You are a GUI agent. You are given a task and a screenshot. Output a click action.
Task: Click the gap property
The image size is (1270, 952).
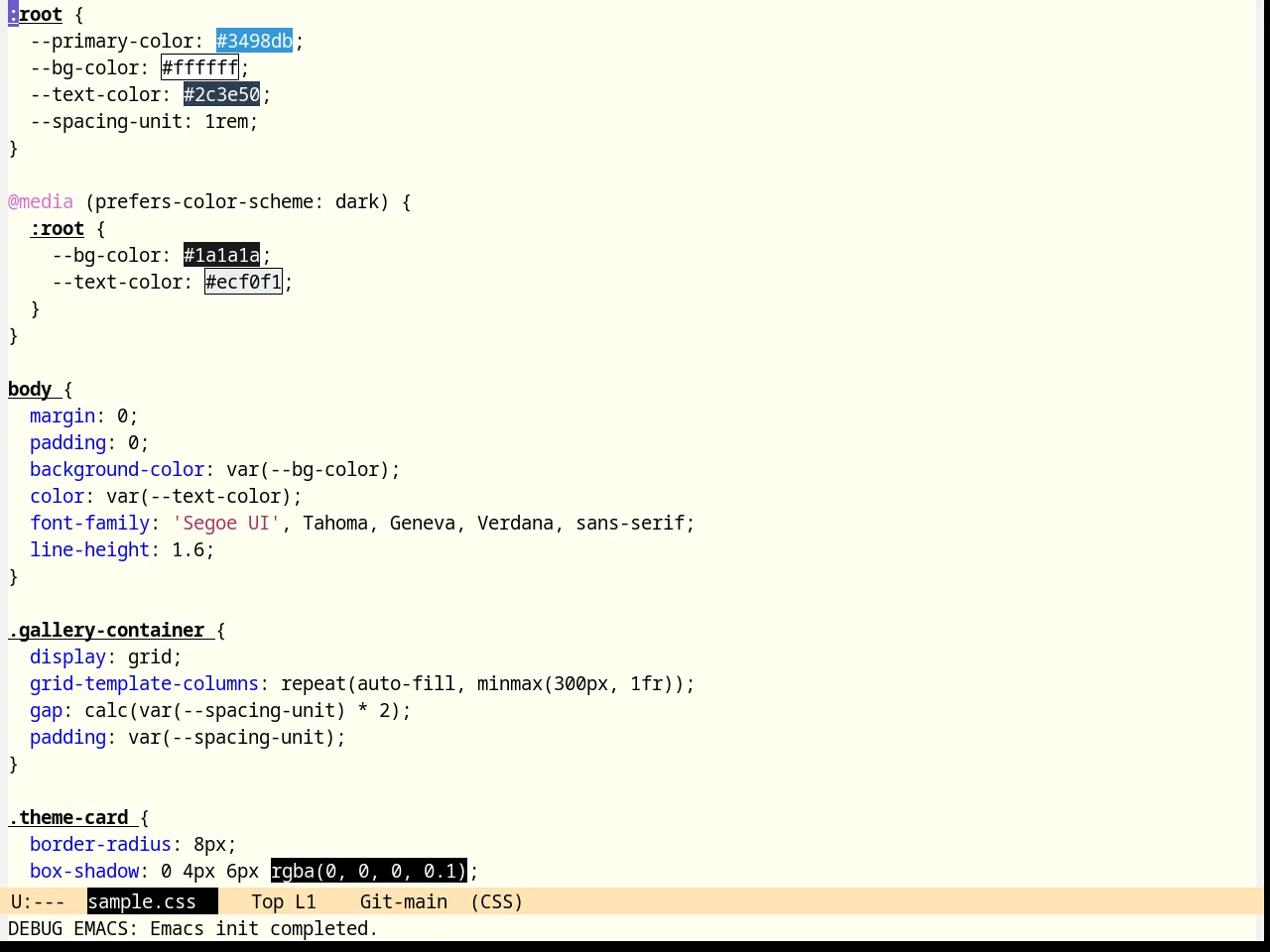(46, 710)
